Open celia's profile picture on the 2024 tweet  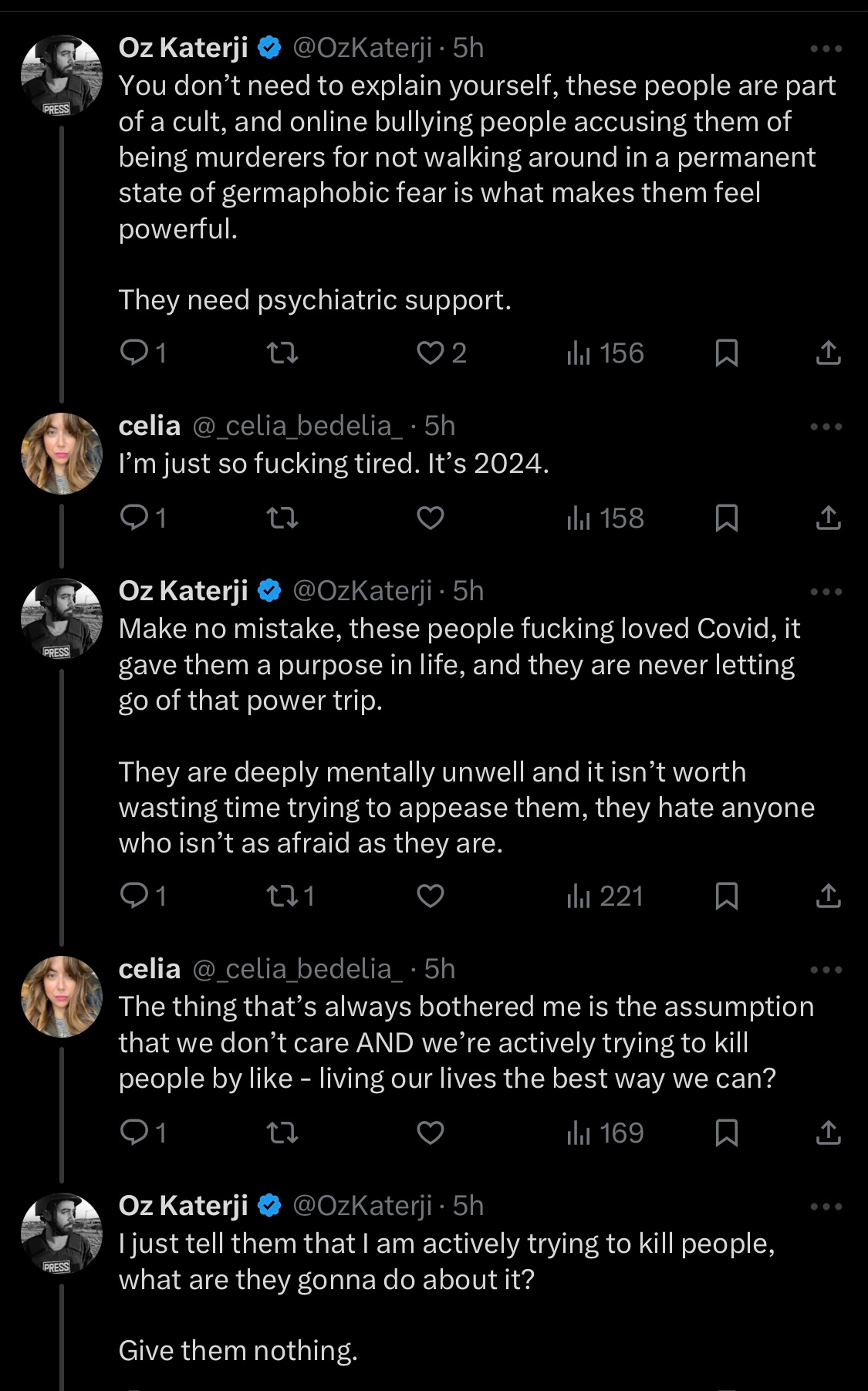(x=62, y=453)
